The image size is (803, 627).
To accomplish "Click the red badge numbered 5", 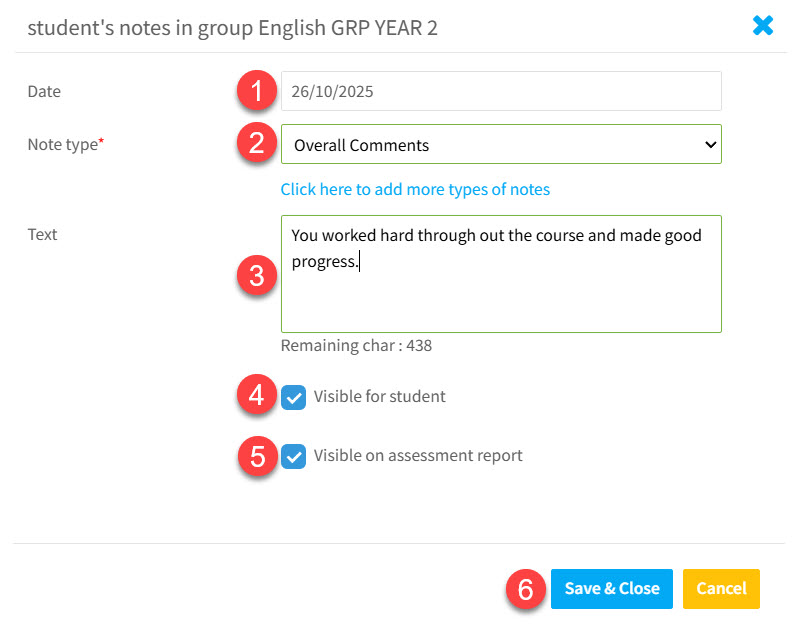I will tap(256, 456).
